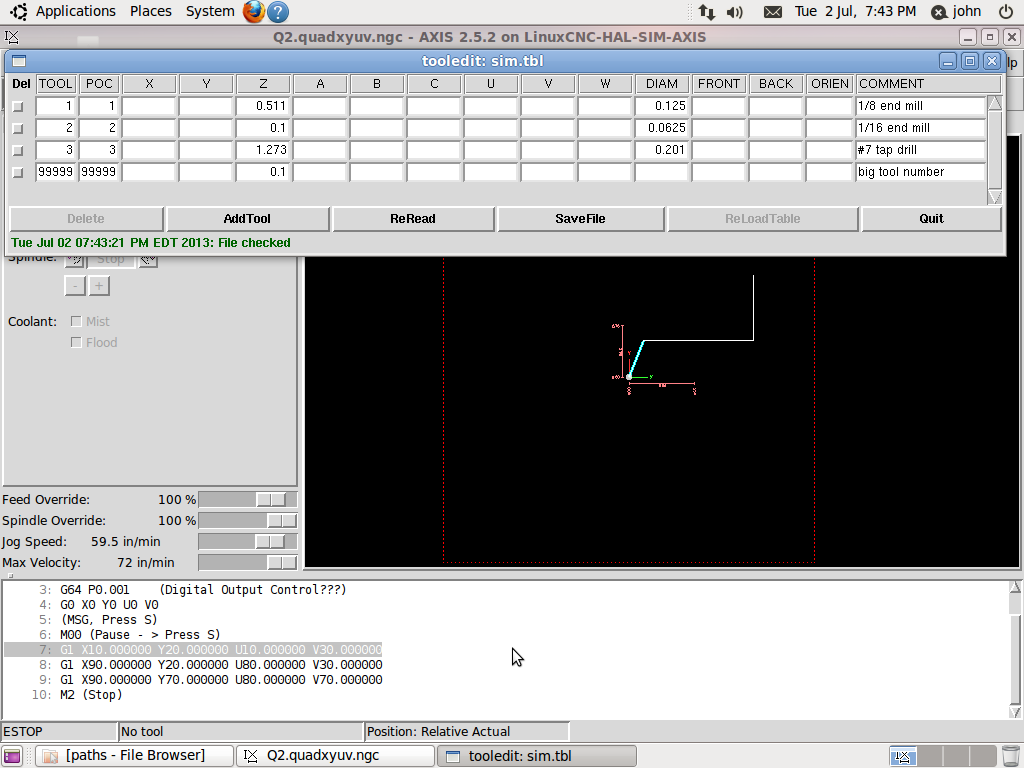This screenshot has width=1024, height=768.
Task: Open the network connections indicator
Action: point(706,12)
